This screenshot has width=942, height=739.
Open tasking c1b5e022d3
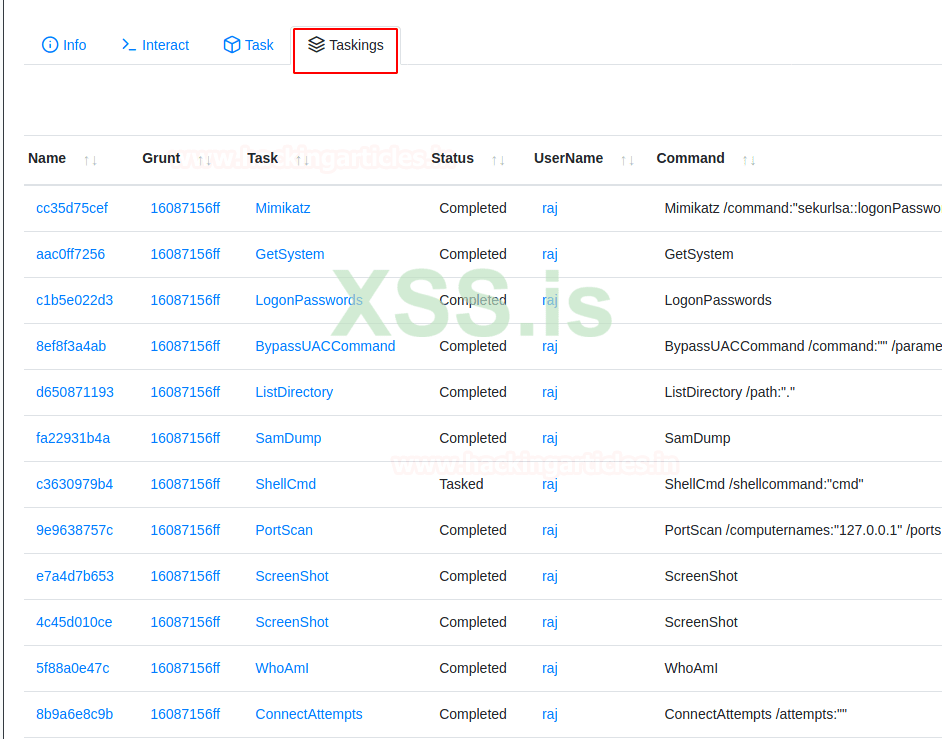coord(74,300)
